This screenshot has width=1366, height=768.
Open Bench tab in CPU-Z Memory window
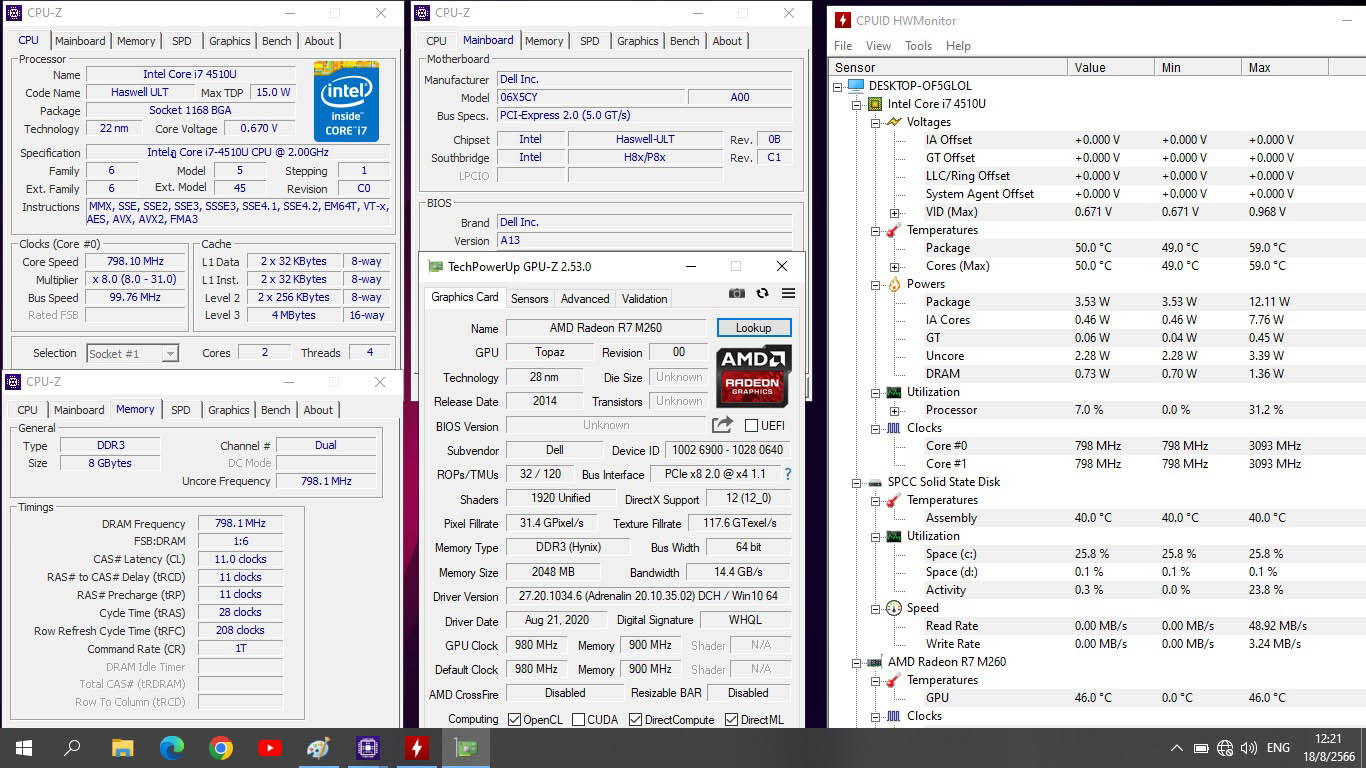pos(275,410)
